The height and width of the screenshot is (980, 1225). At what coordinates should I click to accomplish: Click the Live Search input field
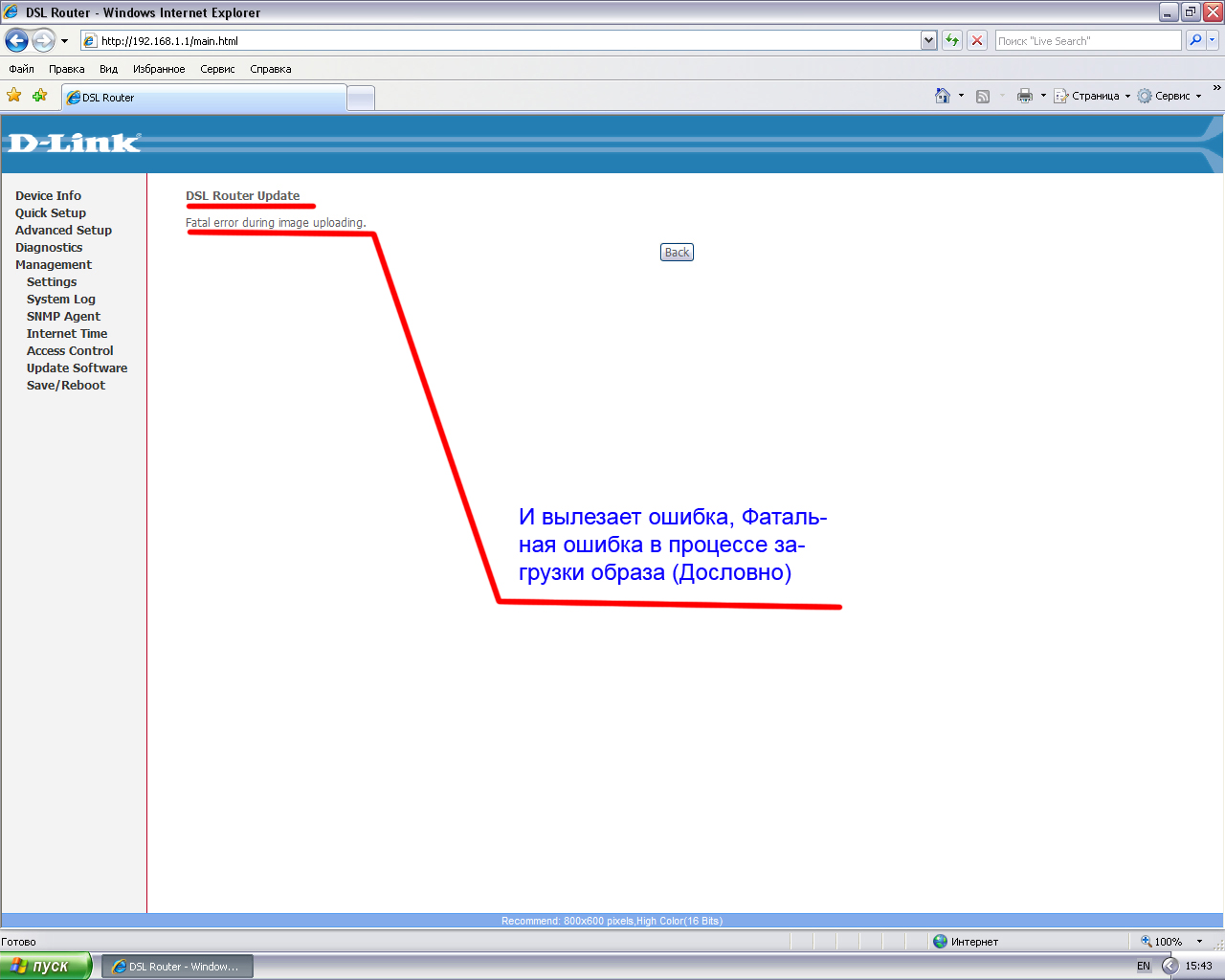click(1087, 41)
